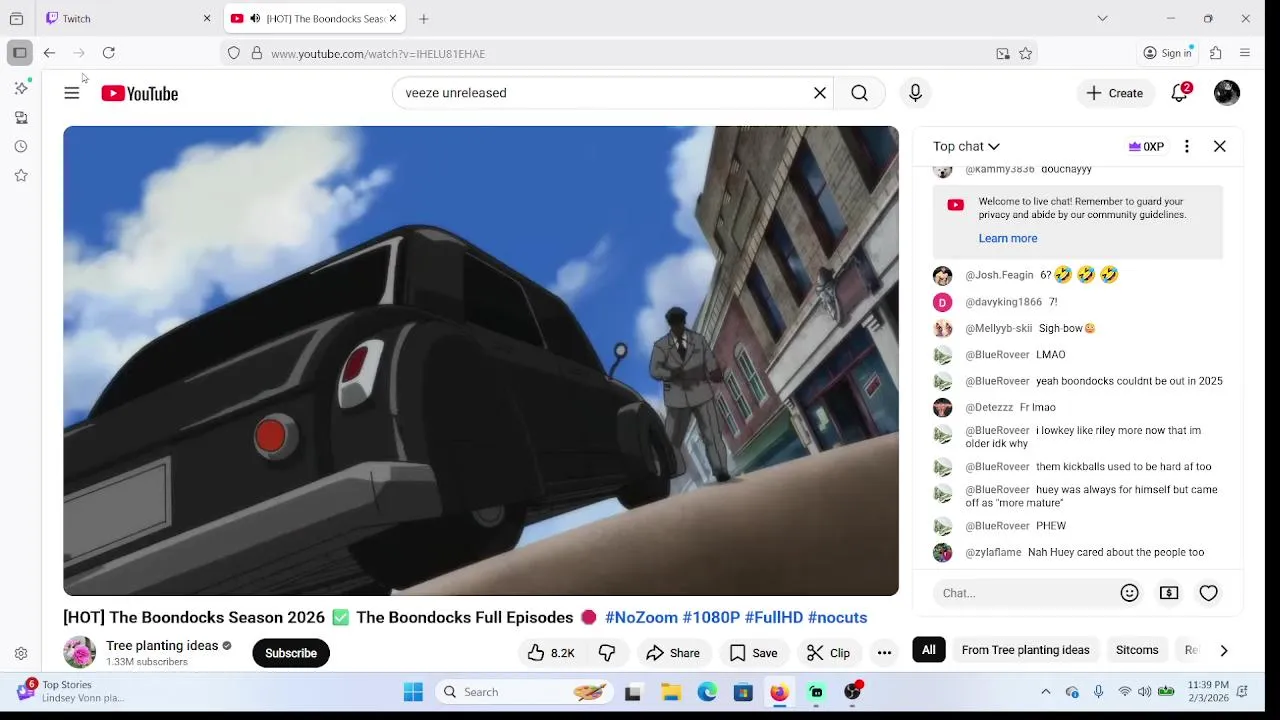Go back to previous page
The image size is (1280, 720).
point(49,53)
